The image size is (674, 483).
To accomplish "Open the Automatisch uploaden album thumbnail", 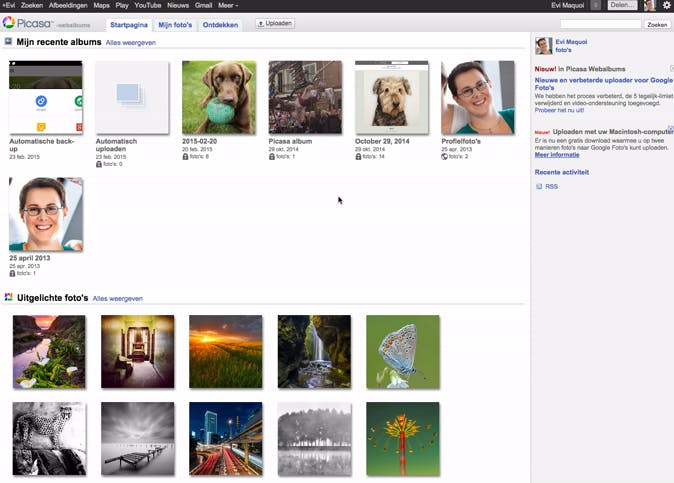I will coord(132,97).
